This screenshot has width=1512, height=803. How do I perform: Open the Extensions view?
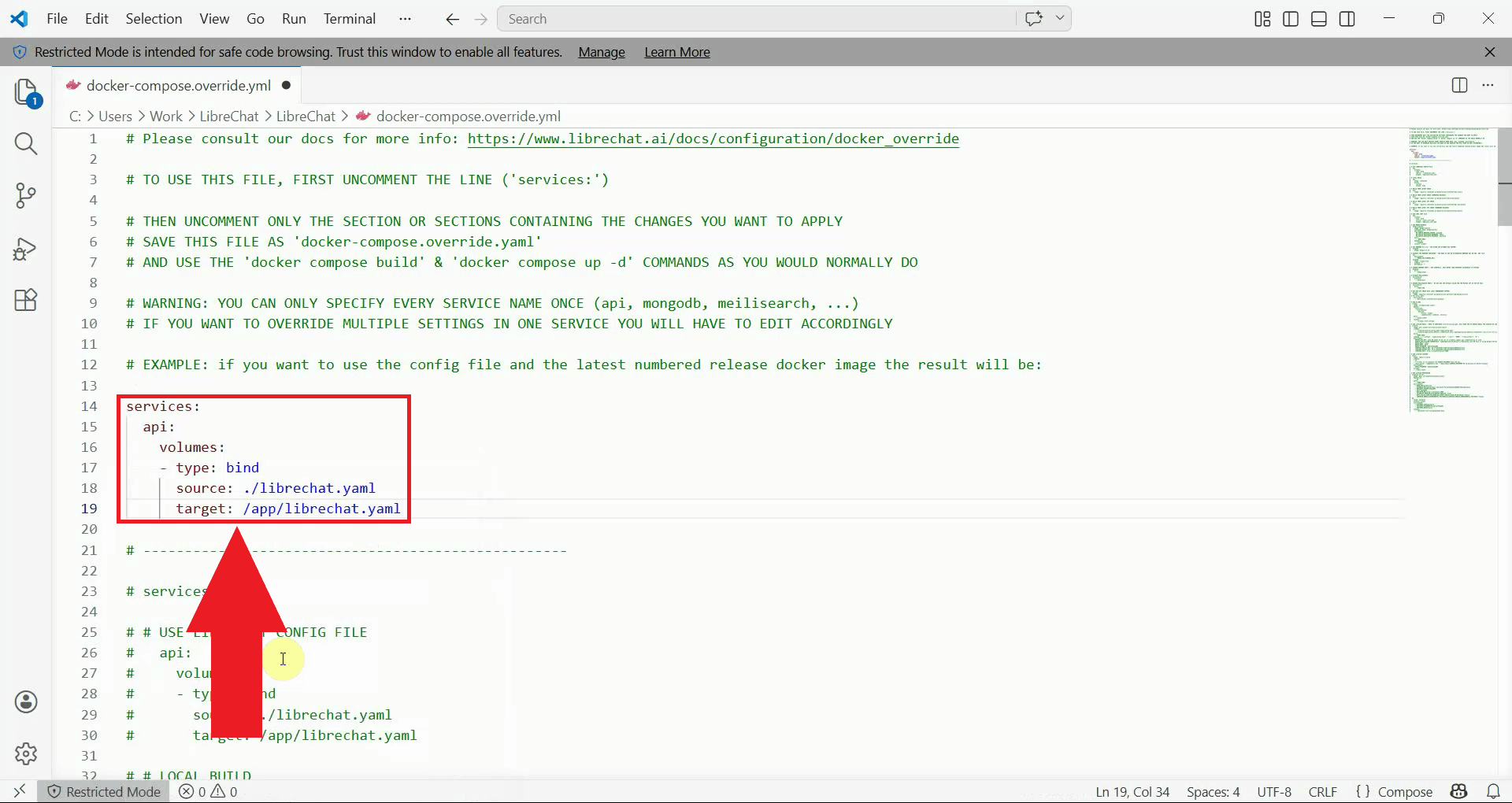(26, 300)
